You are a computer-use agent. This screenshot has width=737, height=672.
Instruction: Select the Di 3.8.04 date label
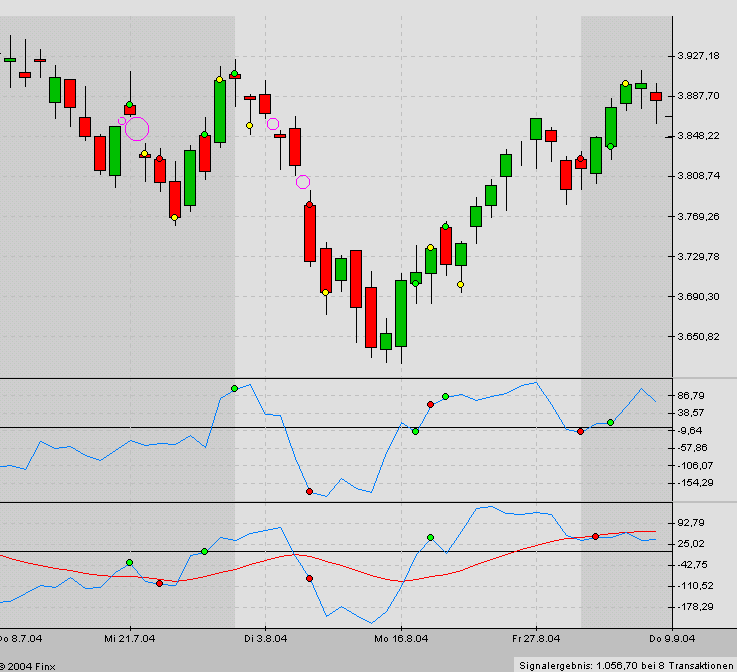[x=264, y=637]
